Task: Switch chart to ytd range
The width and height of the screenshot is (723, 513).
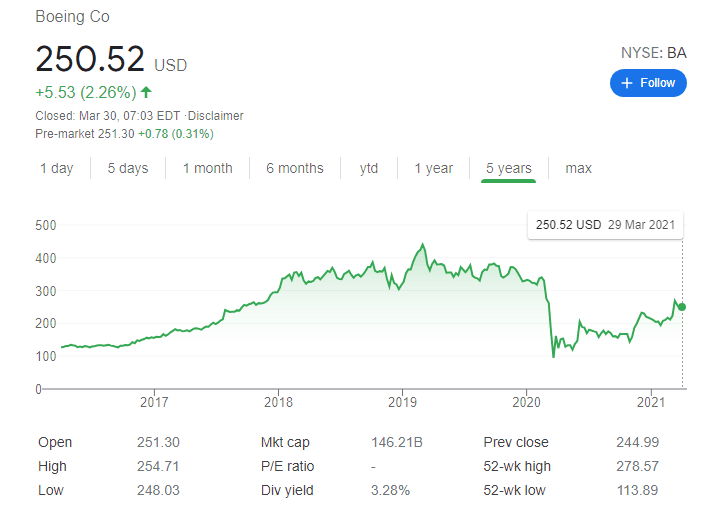Action: pyautogui.click(x=369, y=168)
